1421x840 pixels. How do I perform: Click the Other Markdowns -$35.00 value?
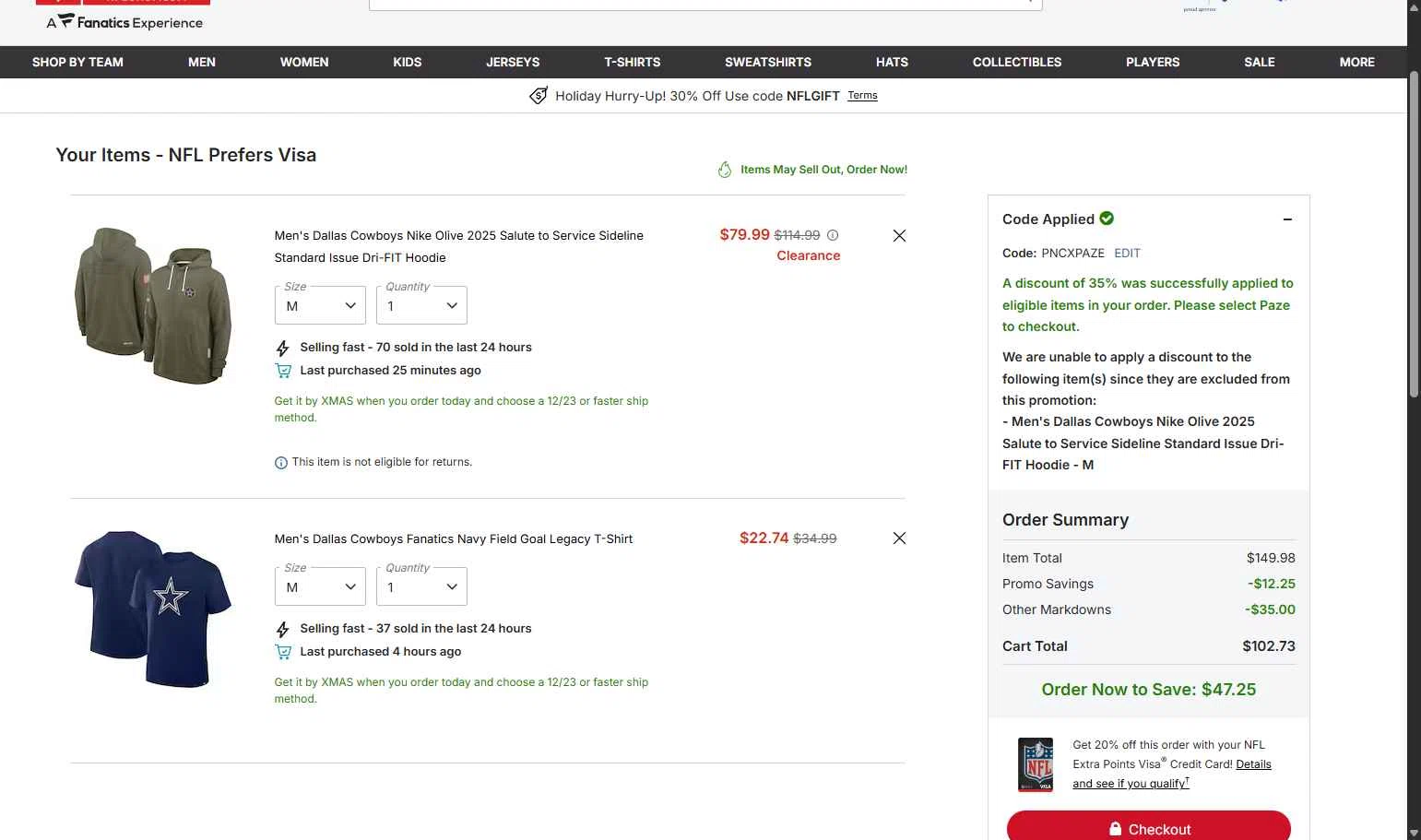pos(1270,609)
